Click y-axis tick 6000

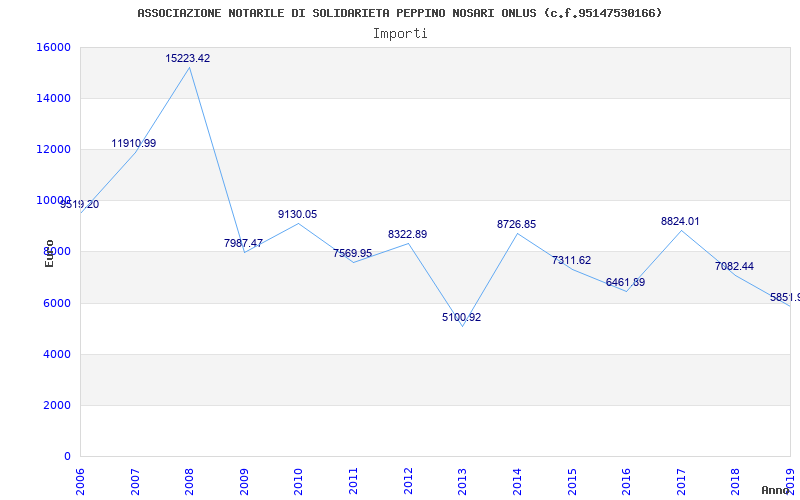(56, 303)
